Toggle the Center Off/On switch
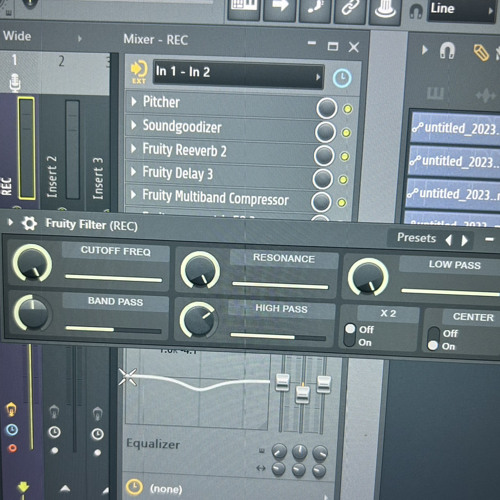 coord(433,339)
